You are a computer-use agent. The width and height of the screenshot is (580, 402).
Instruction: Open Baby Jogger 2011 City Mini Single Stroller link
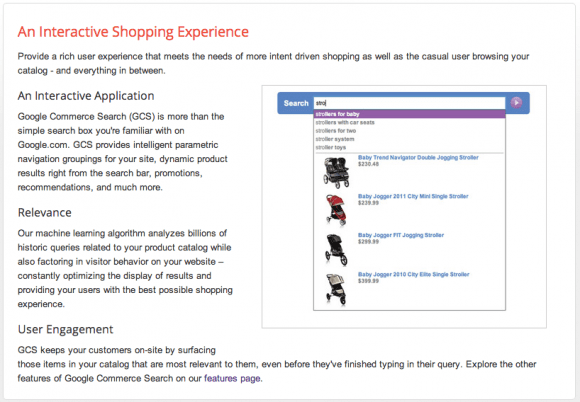point(413,196)
